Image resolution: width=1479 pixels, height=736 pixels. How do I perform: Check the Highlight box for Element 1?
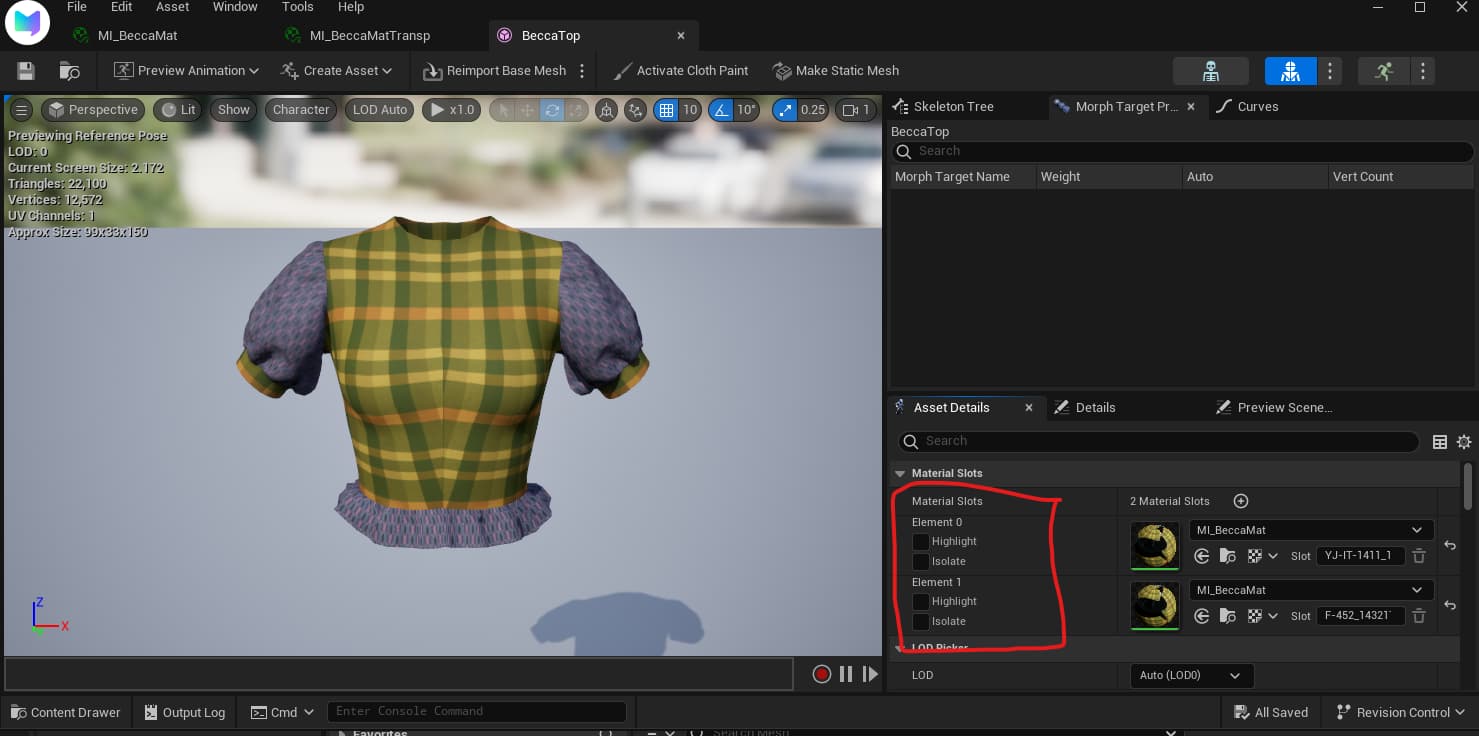921,602
